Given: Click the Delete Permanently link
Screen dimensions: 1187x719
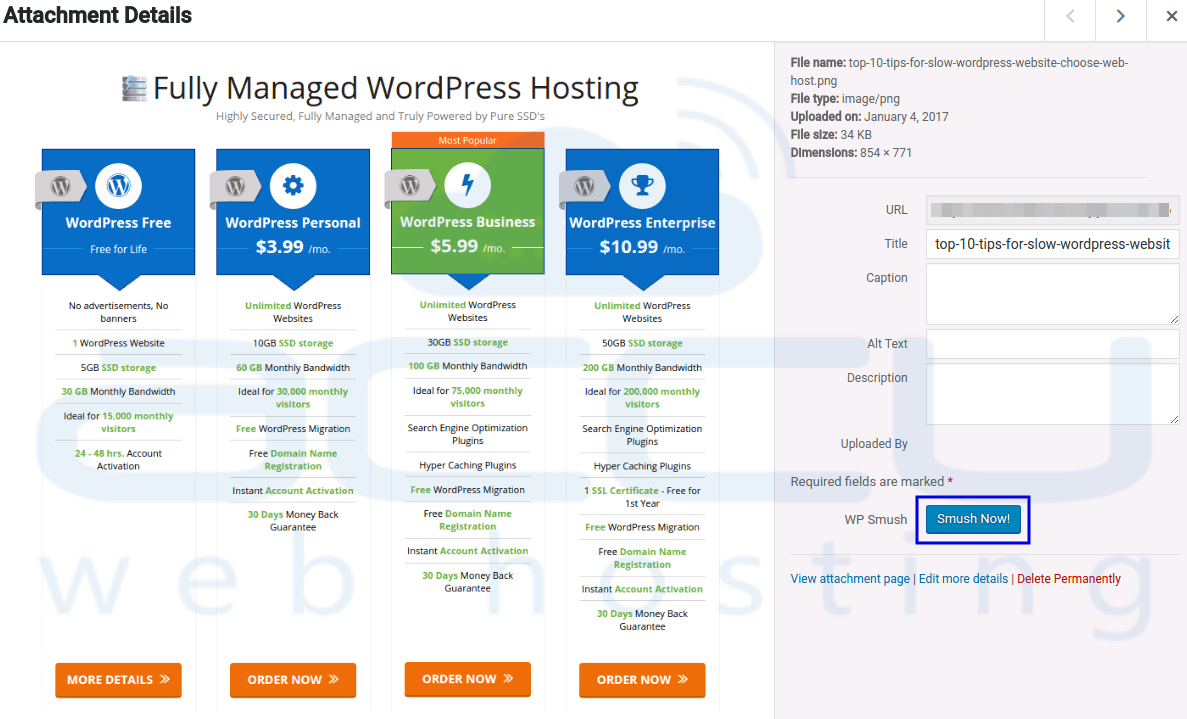Looking at the screenshot, I should [x=1068, y=579].
